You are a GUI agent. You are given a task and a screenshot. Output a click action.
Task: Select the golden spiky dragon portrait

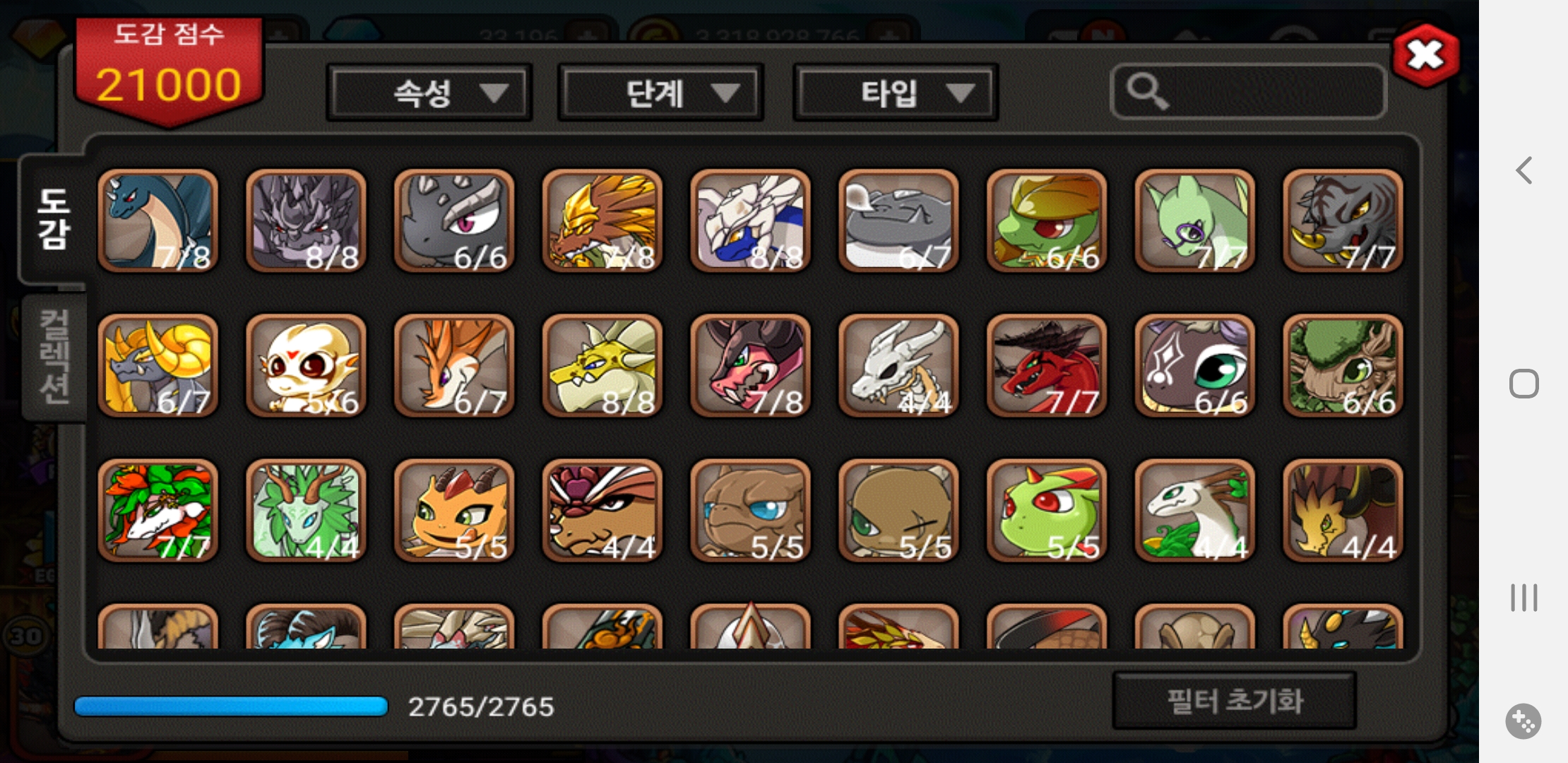(602, 220)
